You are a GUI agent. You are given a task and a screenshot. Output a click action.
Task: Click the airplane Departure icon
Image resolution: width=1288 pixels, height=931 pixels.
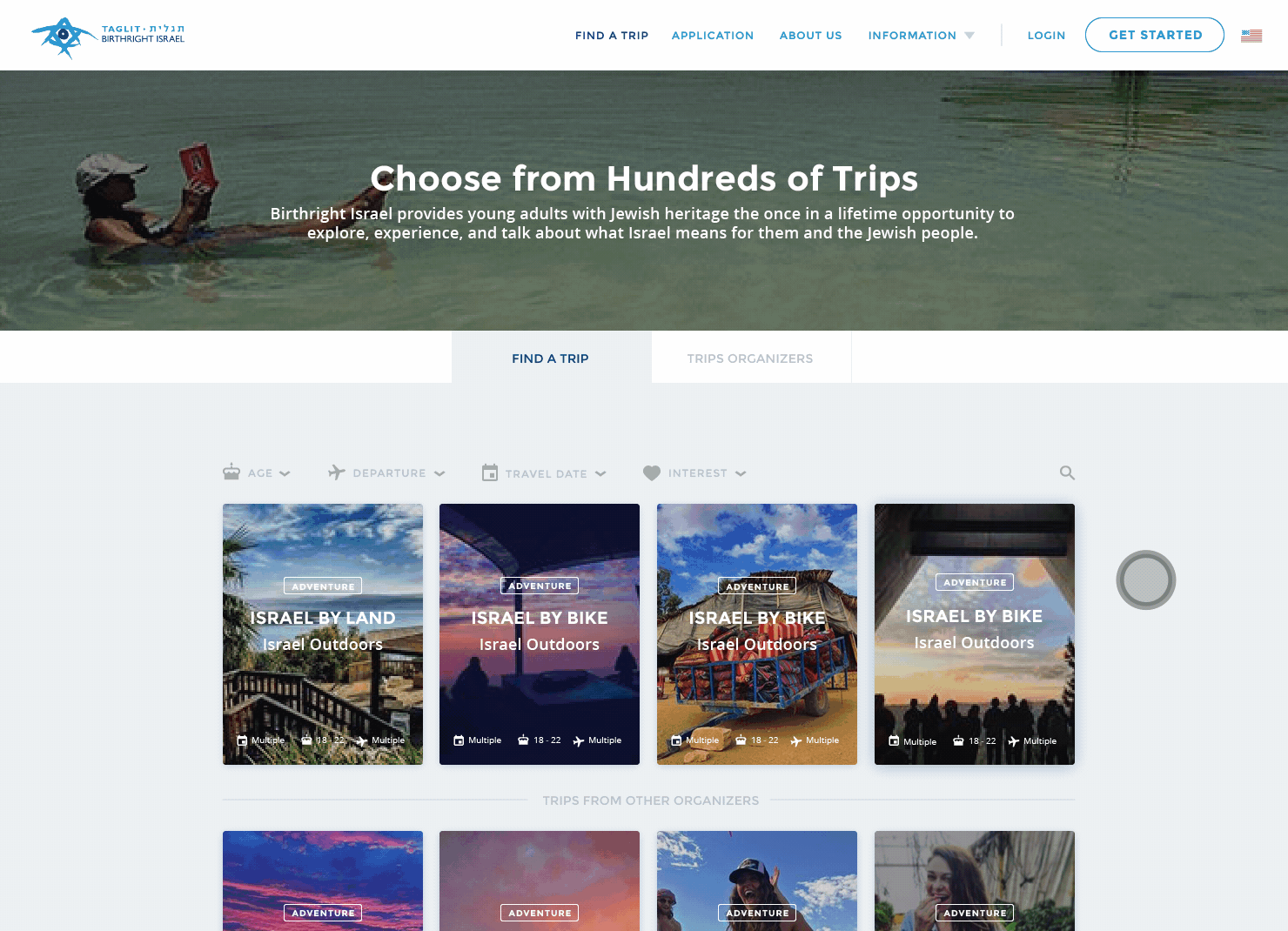point(337,472)
